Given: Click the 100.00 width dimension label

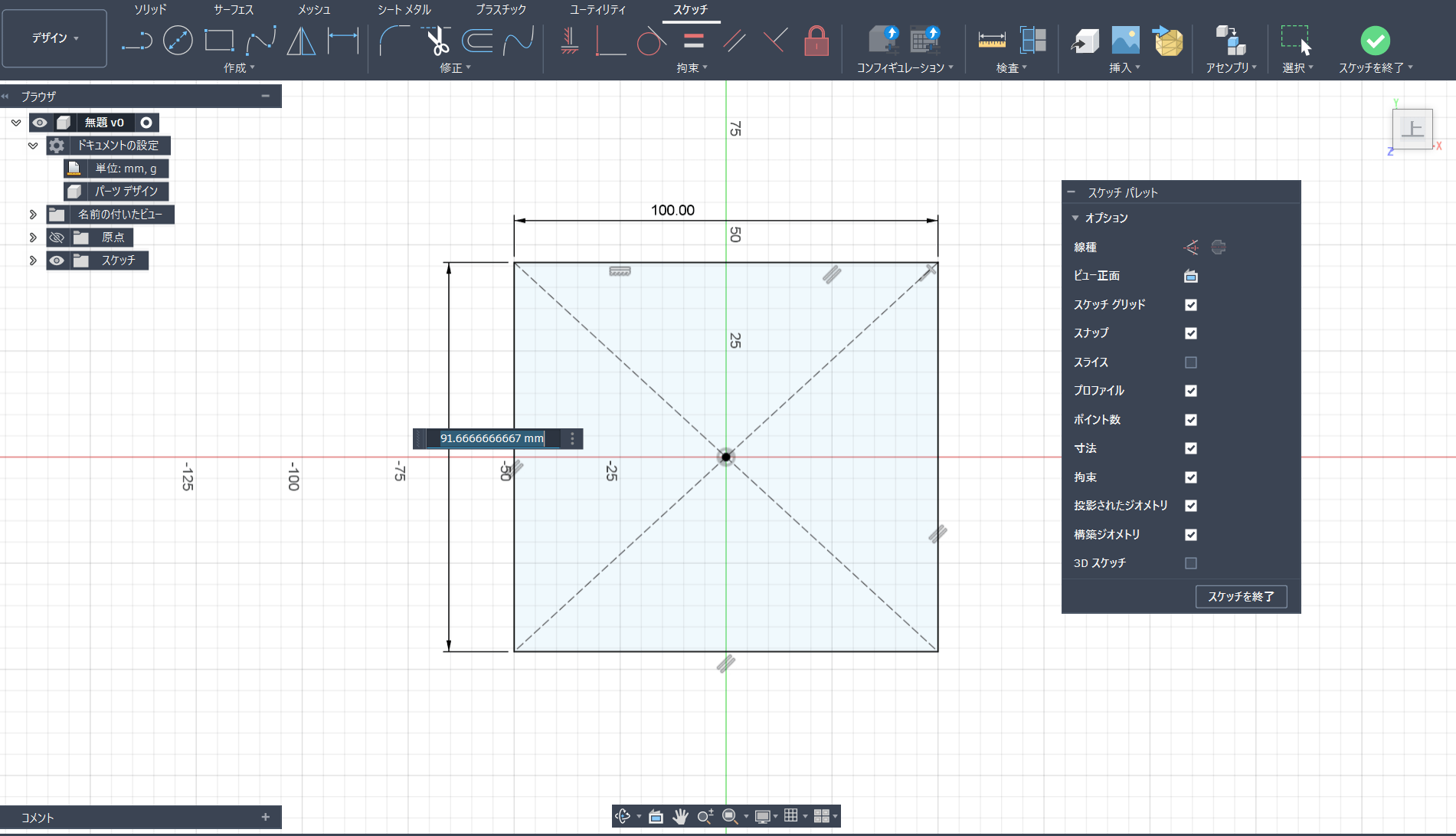Looking at the screenshot, I should click(672, 210).
